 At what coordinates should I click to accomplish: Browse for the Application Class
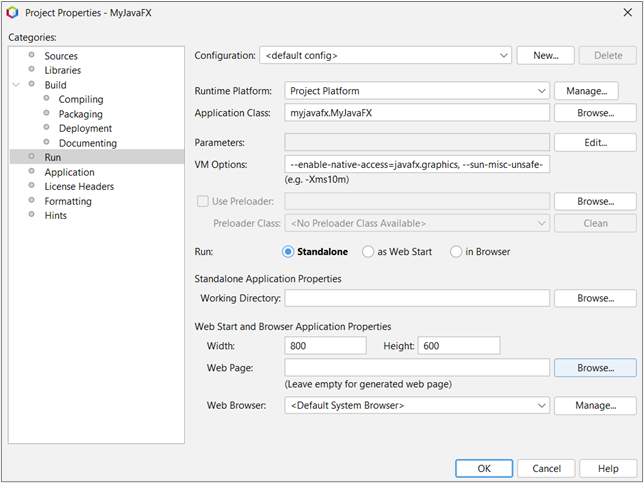pos(595,113)
